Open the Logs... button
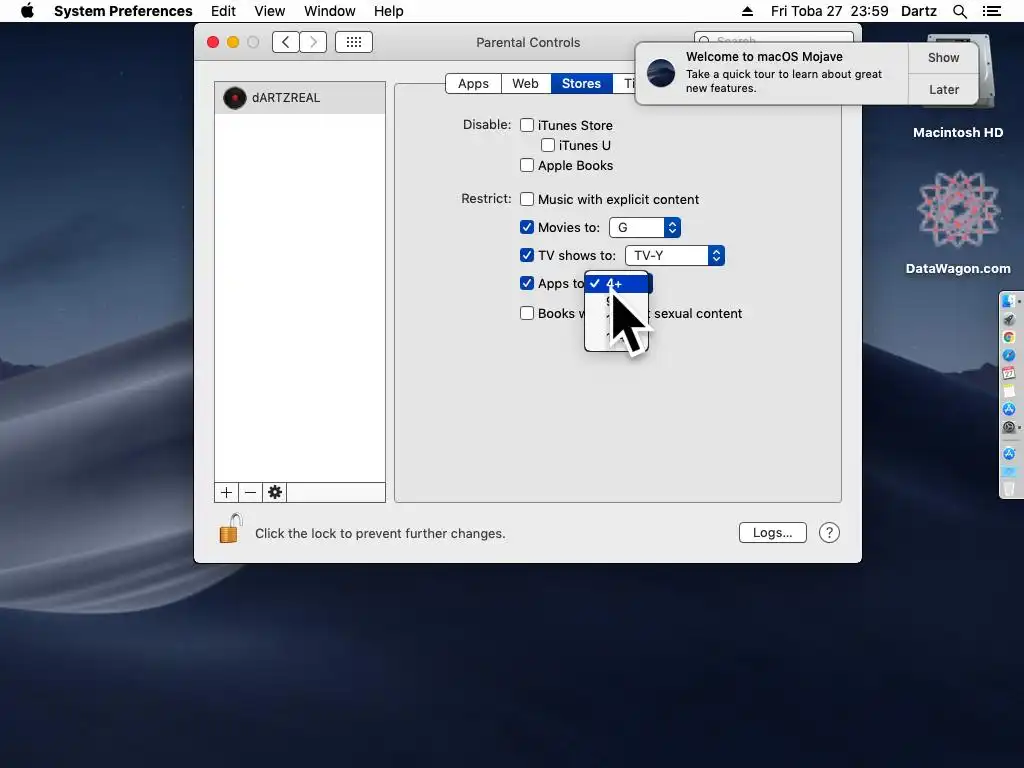This screenshot has width=1024, height=768. tap(773, 533)
